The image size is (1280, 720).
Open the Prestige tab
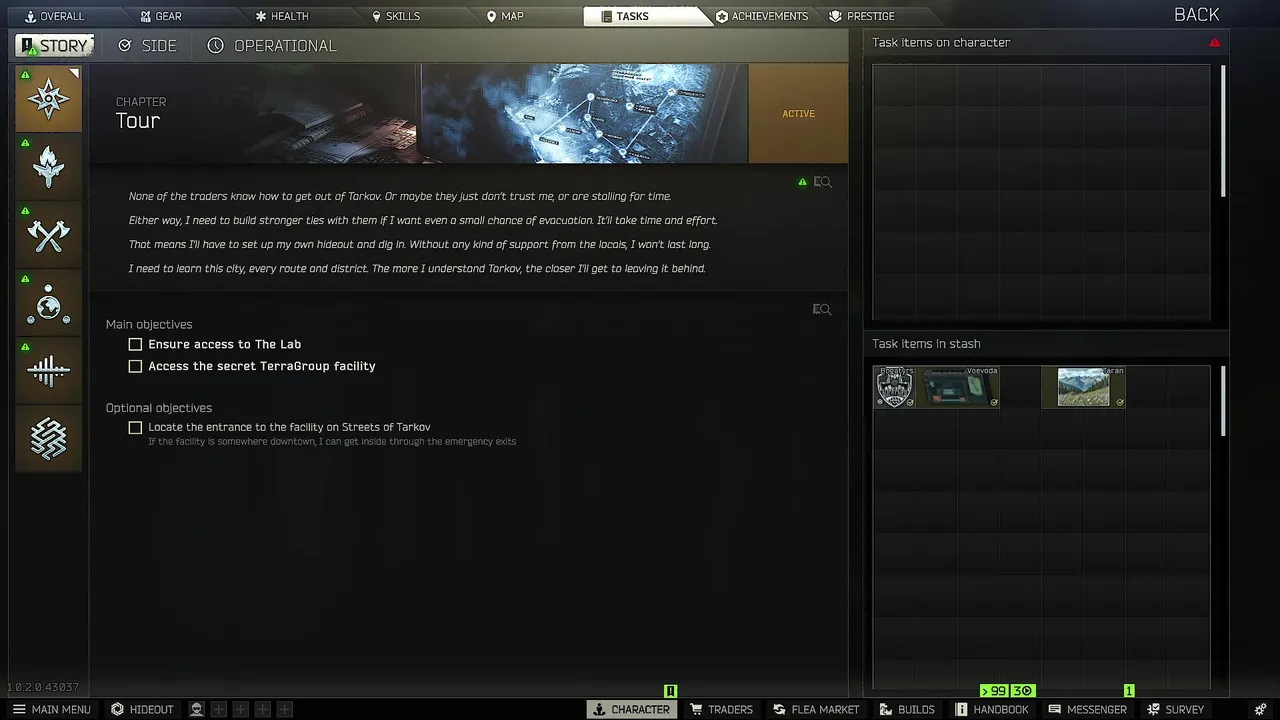[862, 16]
